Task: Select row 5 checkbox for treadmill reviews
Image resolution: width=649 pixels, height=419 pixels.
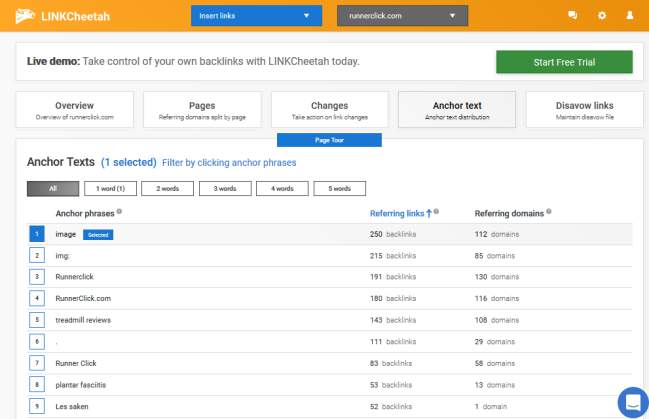Action: click(x=37, y=320)
